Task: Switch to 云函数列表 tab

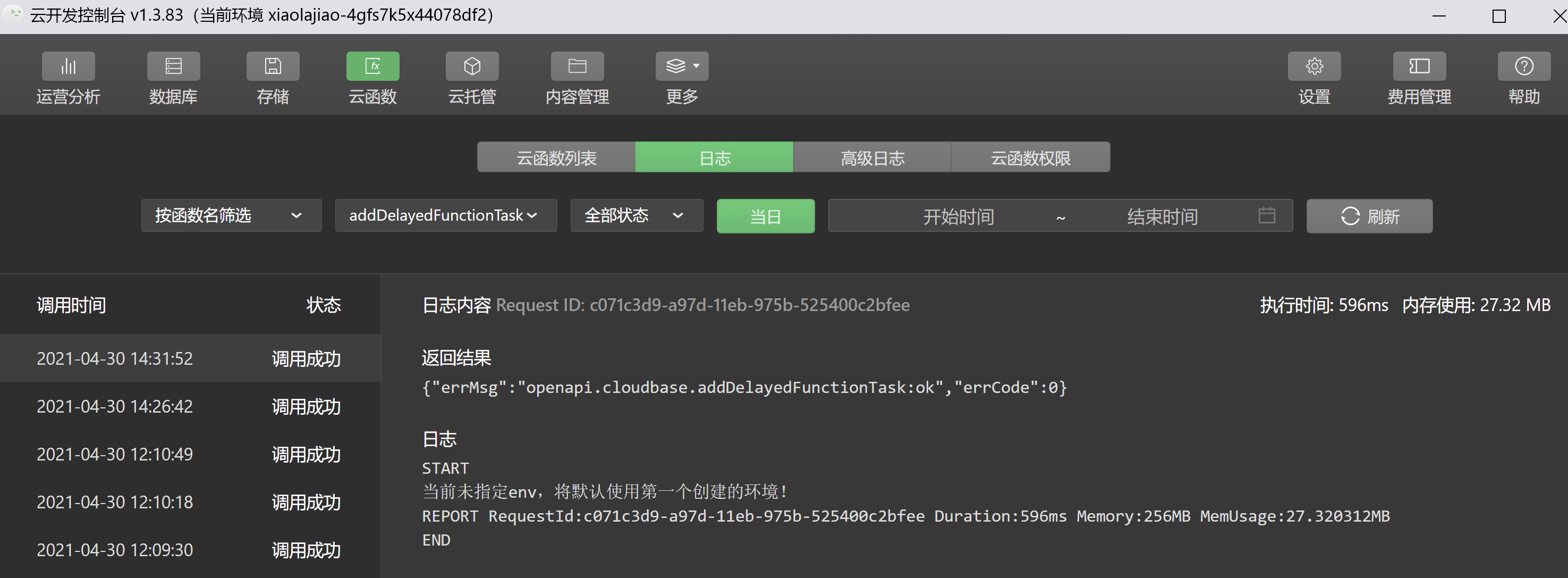Action: 556,158
